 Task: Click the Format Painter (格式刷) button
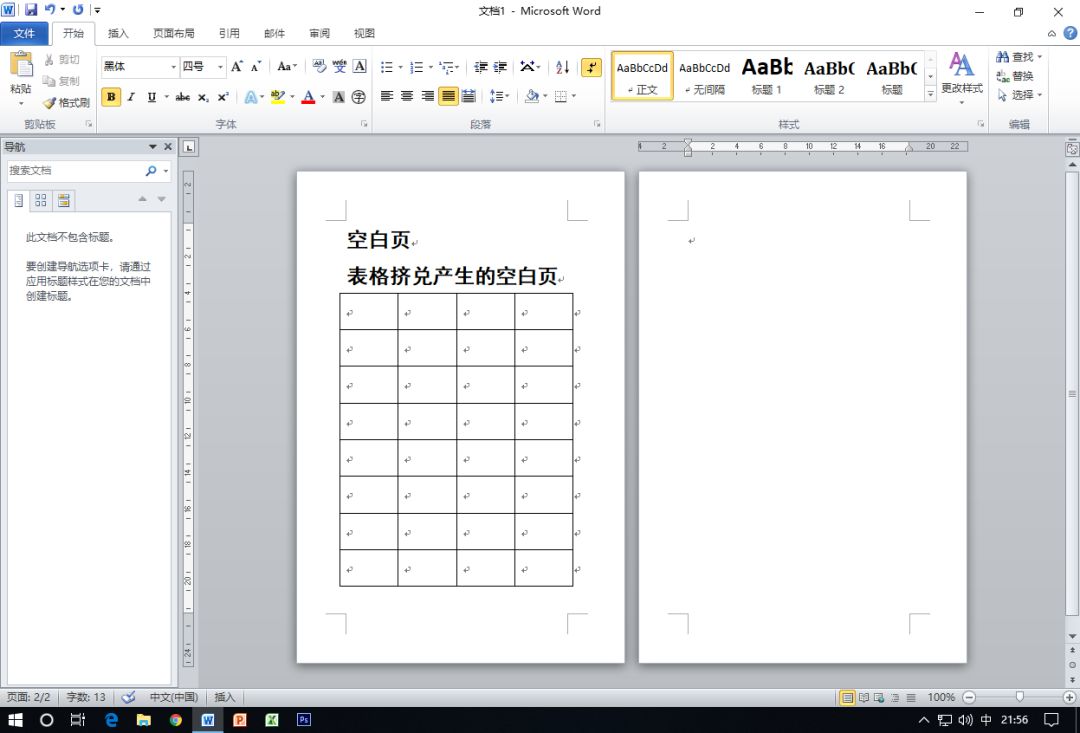point(67,102)
